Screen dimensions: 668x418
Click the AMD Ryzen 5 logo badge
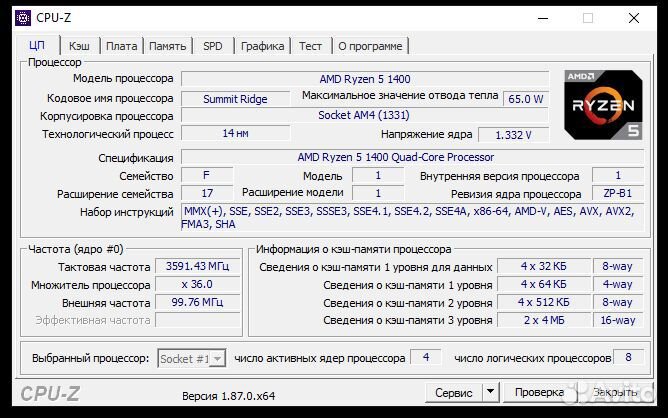click(603, 105)
